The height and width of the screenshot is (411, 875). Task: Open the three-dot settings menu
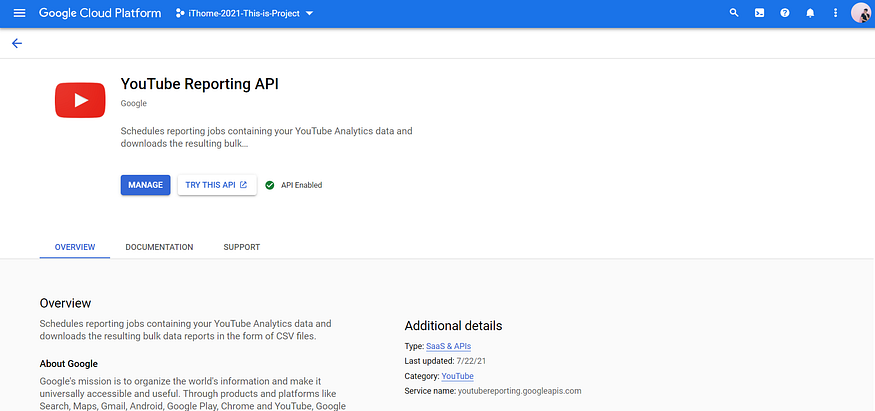tap(835, 13)
